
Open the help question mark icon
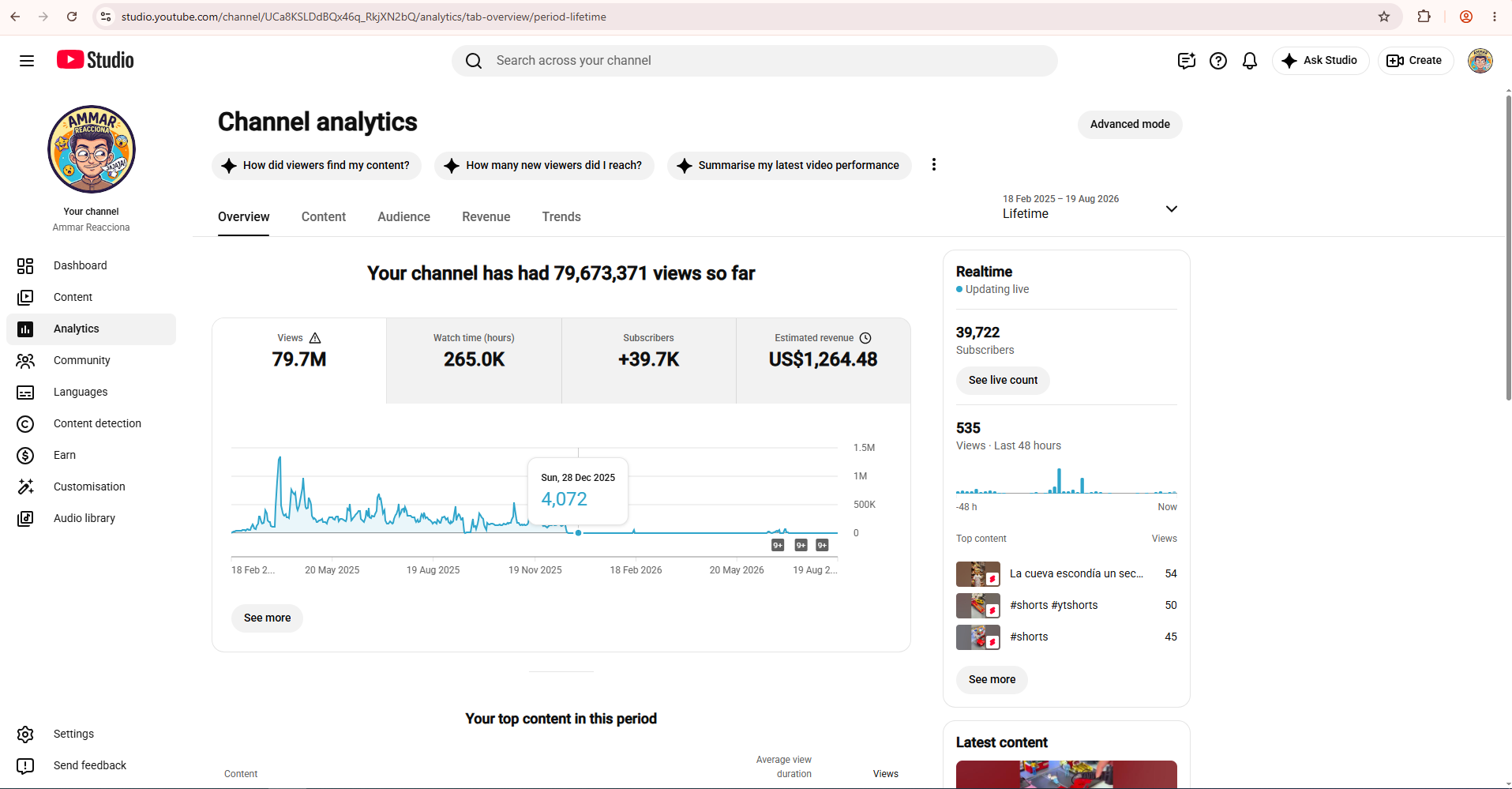1218,61
